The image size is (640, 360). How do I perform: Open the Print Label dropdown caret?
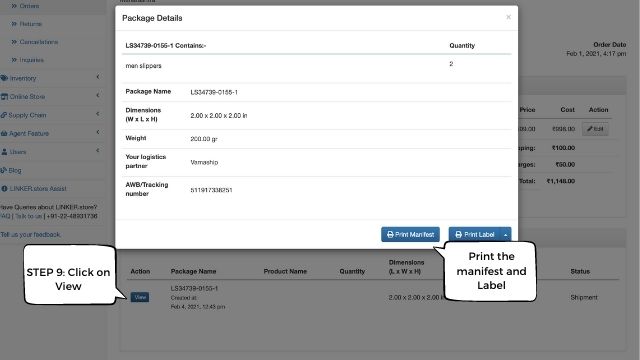tap(505, 235)
